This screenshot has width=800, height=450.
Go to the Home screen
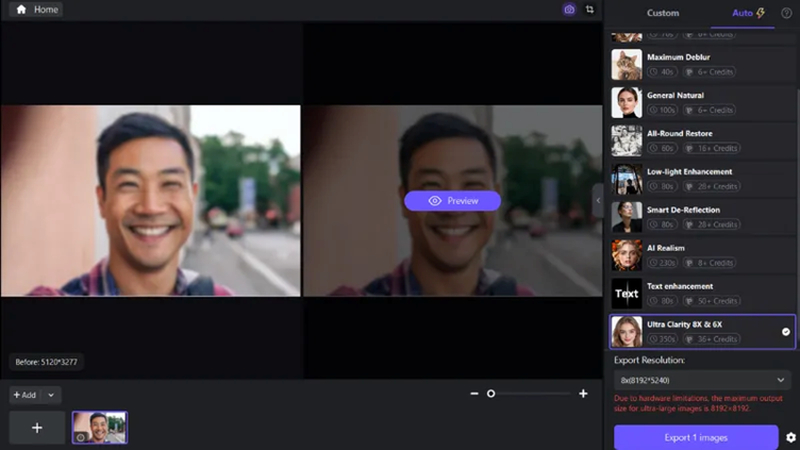[37, 9]
